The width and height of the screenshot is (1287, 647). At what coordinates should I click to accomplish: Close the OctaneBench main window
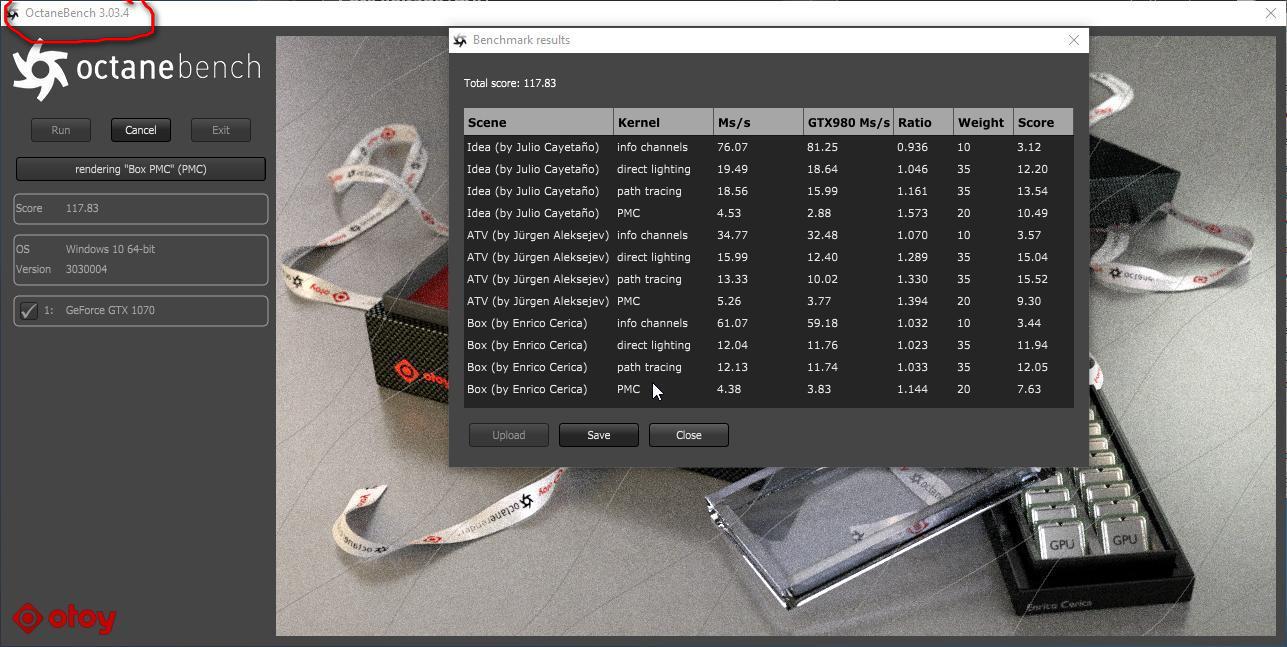1271,13
